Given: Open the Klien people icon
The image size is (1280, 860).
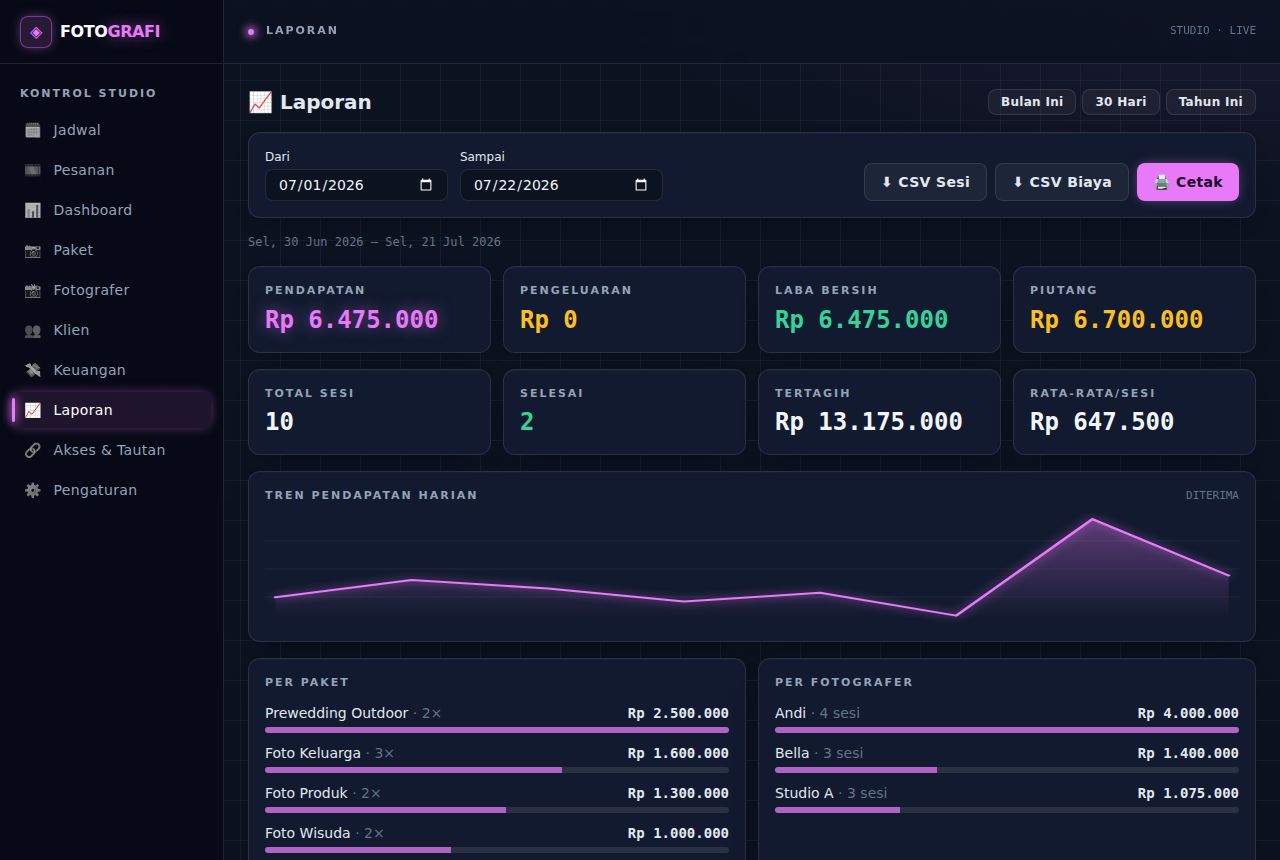Looking at the screenshot, I should (x=33, y=330).
